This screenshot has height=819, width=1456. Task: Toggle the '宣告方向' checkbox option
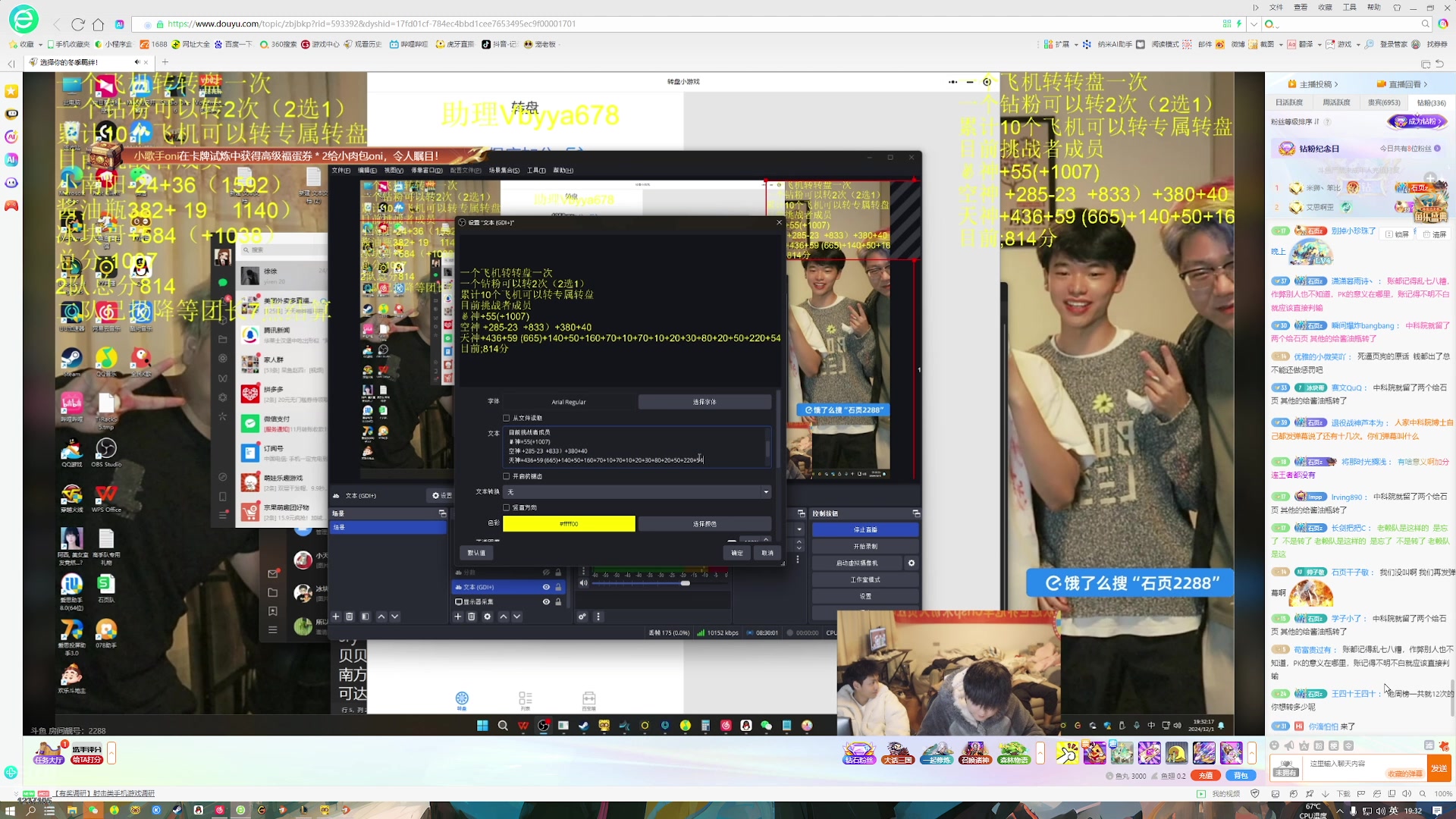tap(506, 507)
